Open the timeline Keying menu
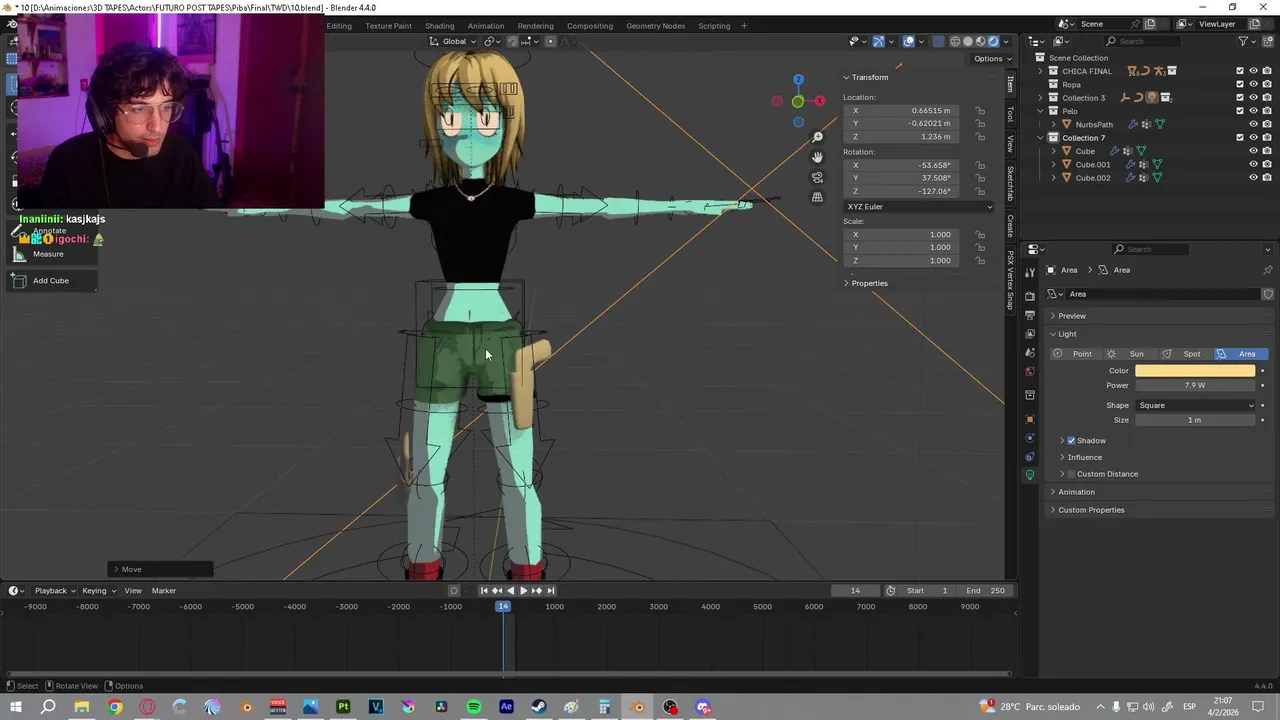Viewport: 1280px width, 720px height. 97,591
